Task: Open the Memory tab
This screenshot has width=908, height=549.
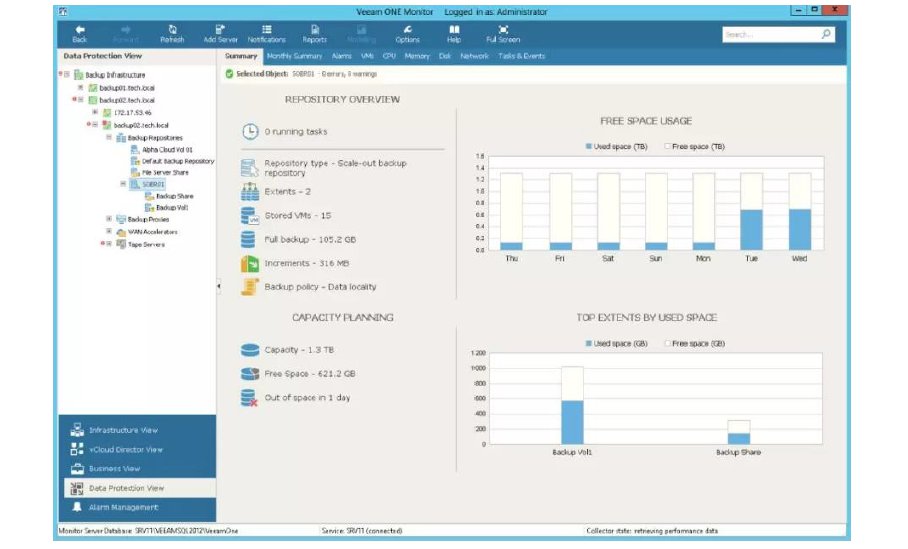Action: (417, 56)
